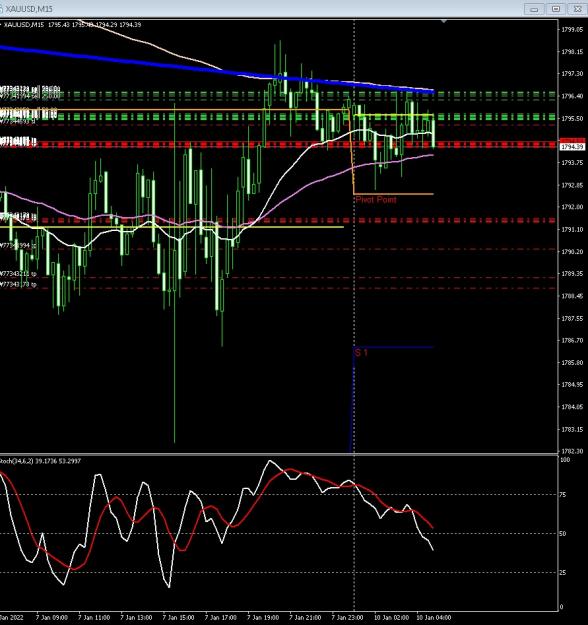Click the 7 Jan 19:00 time label
The height and width of the screenshot is (625, 588).
pyautogui.click(x=263, y=618)
